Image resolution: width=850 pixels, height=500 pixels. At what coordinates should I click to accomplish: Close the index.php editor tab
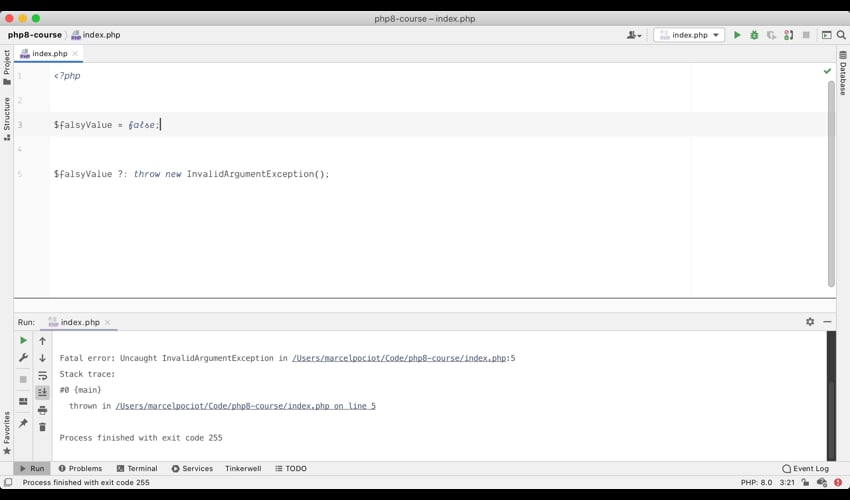[75, 53]
